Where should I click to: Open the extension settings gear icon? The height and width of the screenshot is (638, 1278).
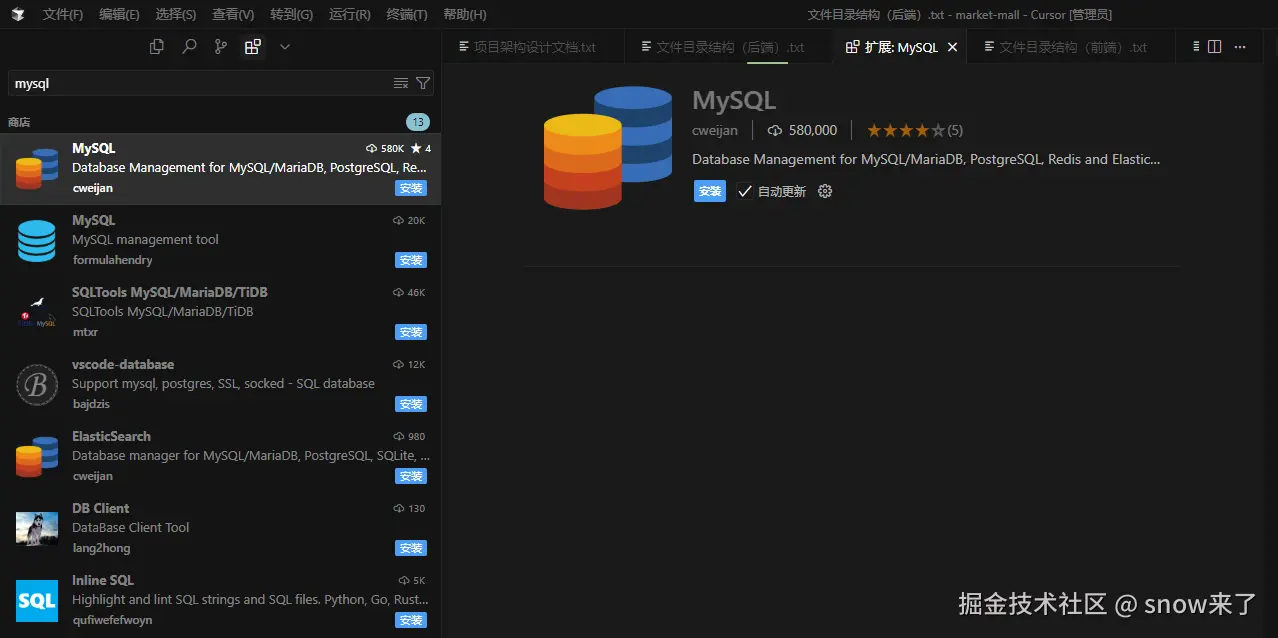tap(825, 191)
